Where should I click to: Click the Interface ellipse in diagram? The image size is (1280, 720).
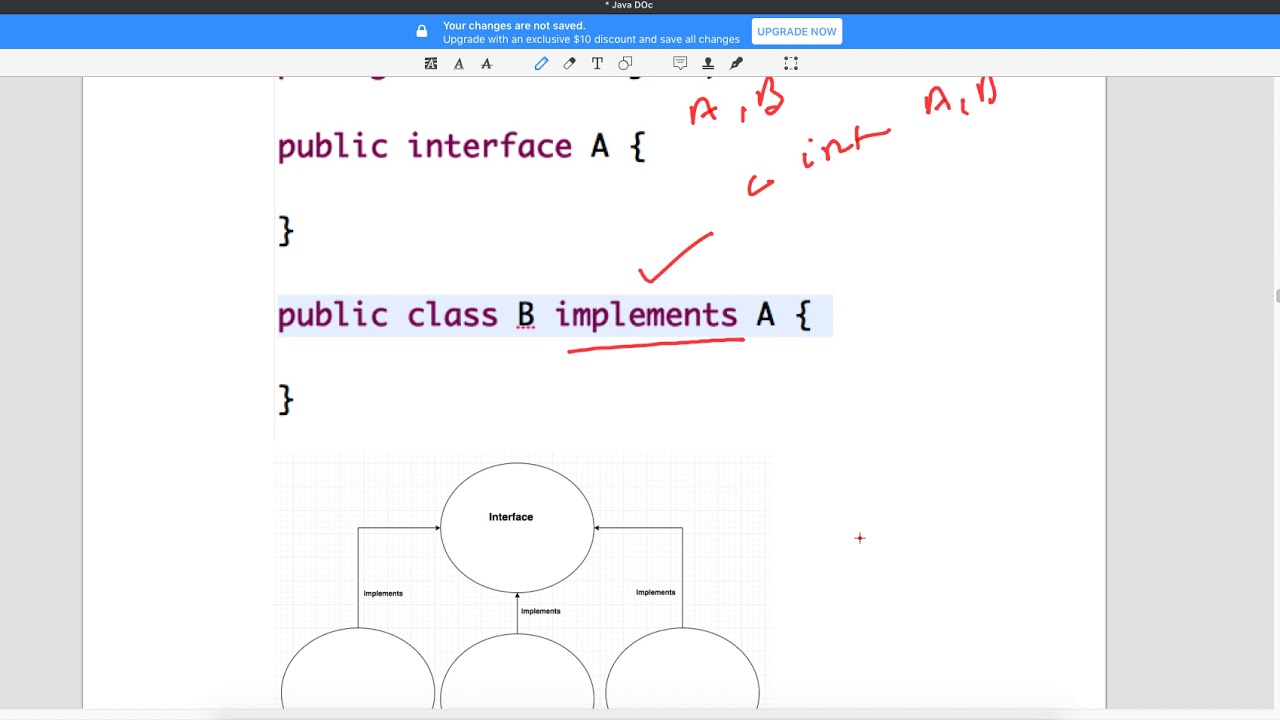(517, 527)
